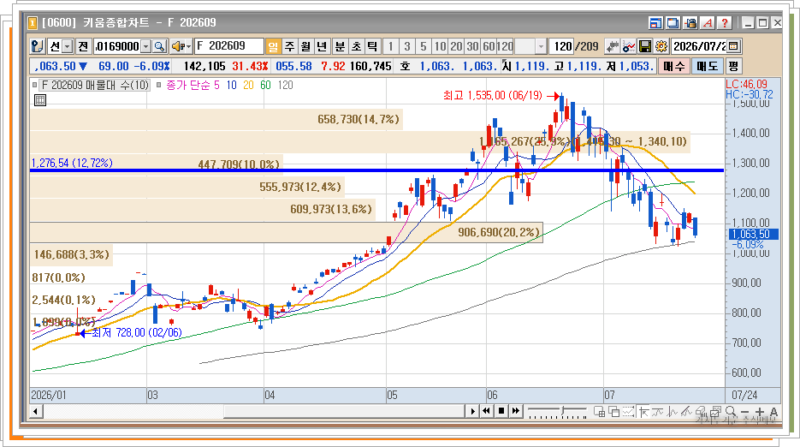This screenshot has height=447, width=800.
Task: Click the A text tool at bottom right
Action: [773, 411]
